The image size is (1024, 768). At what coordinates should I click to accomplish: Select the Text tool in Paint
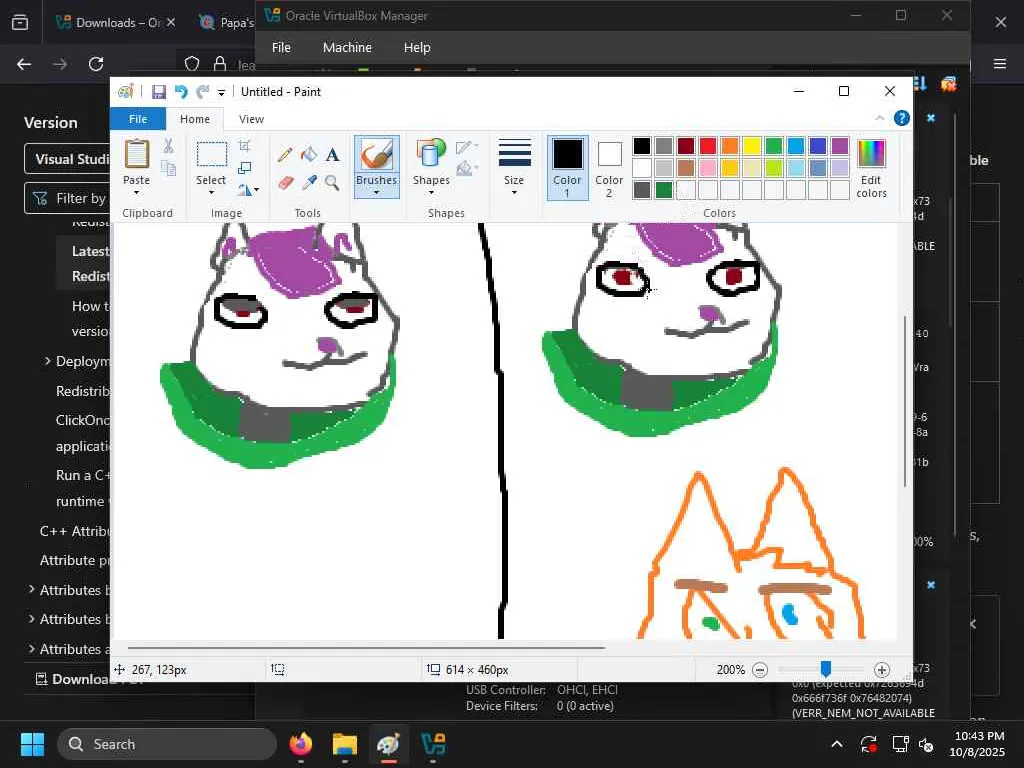[332, 155]
